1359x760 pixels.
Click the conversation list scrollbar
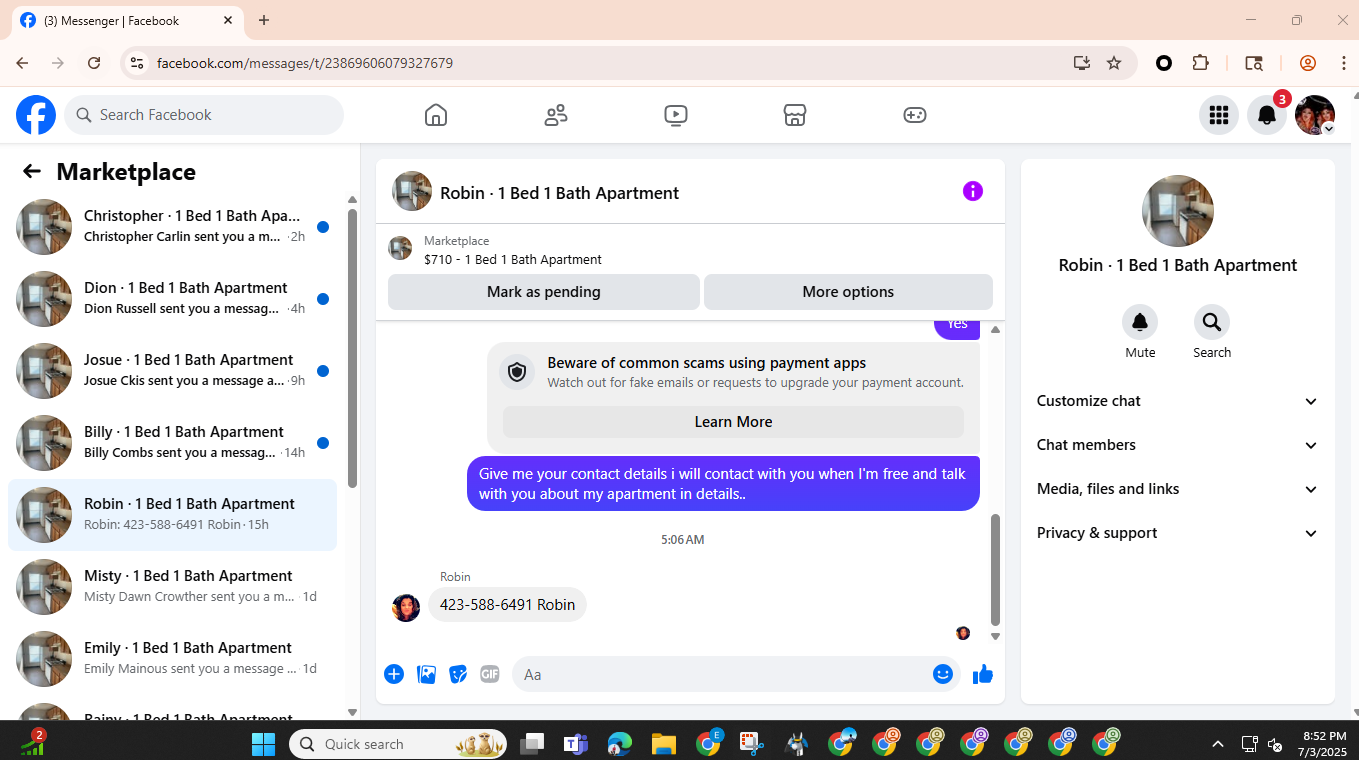pos(352,347)
